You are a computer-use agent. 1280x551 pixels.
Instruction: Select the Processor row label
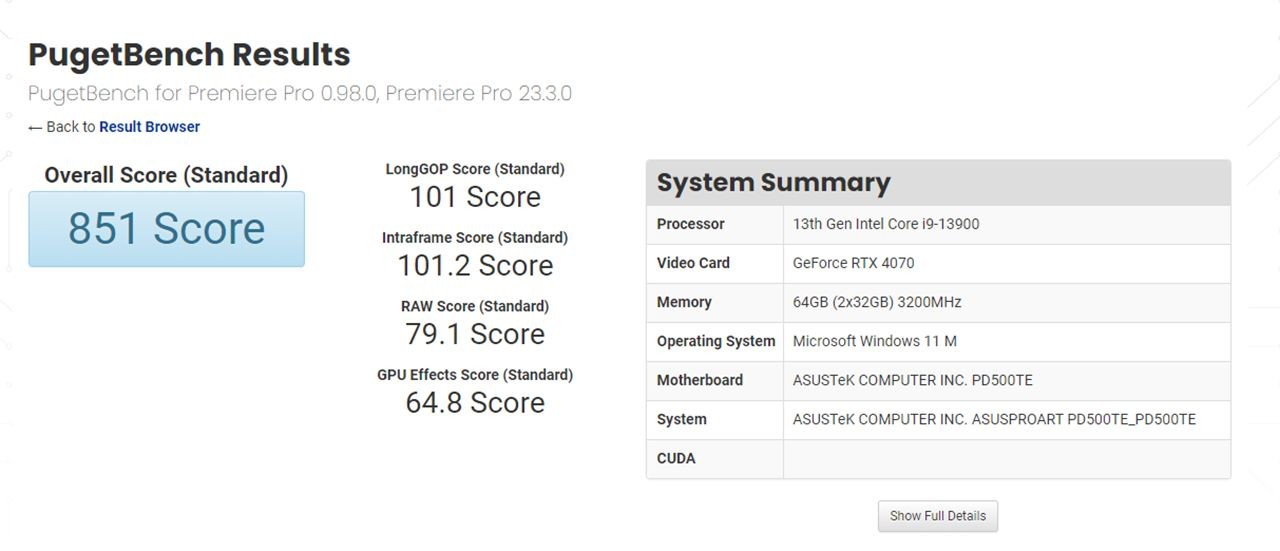[x=691, y=224]
